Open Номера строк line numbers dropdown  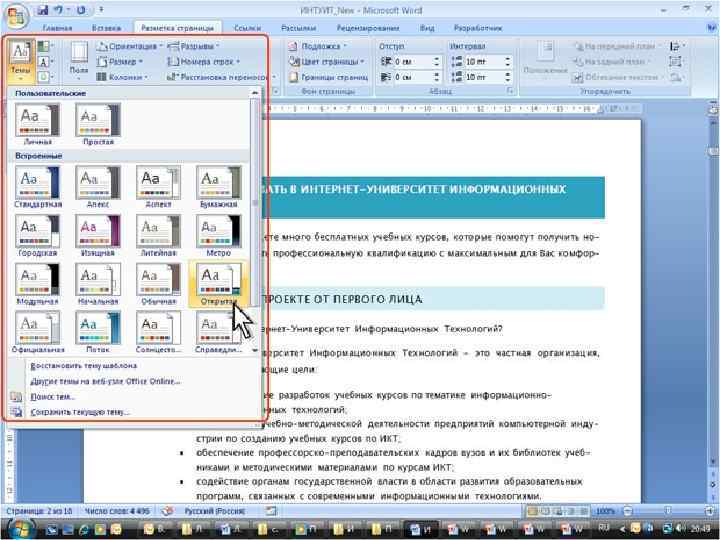(x=203, y=62)
